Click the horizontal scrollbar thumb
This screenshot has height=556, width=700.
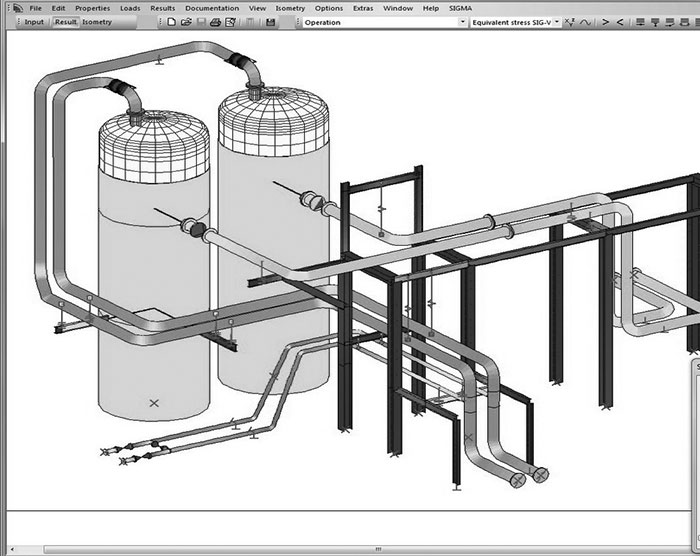coord(378,549)
